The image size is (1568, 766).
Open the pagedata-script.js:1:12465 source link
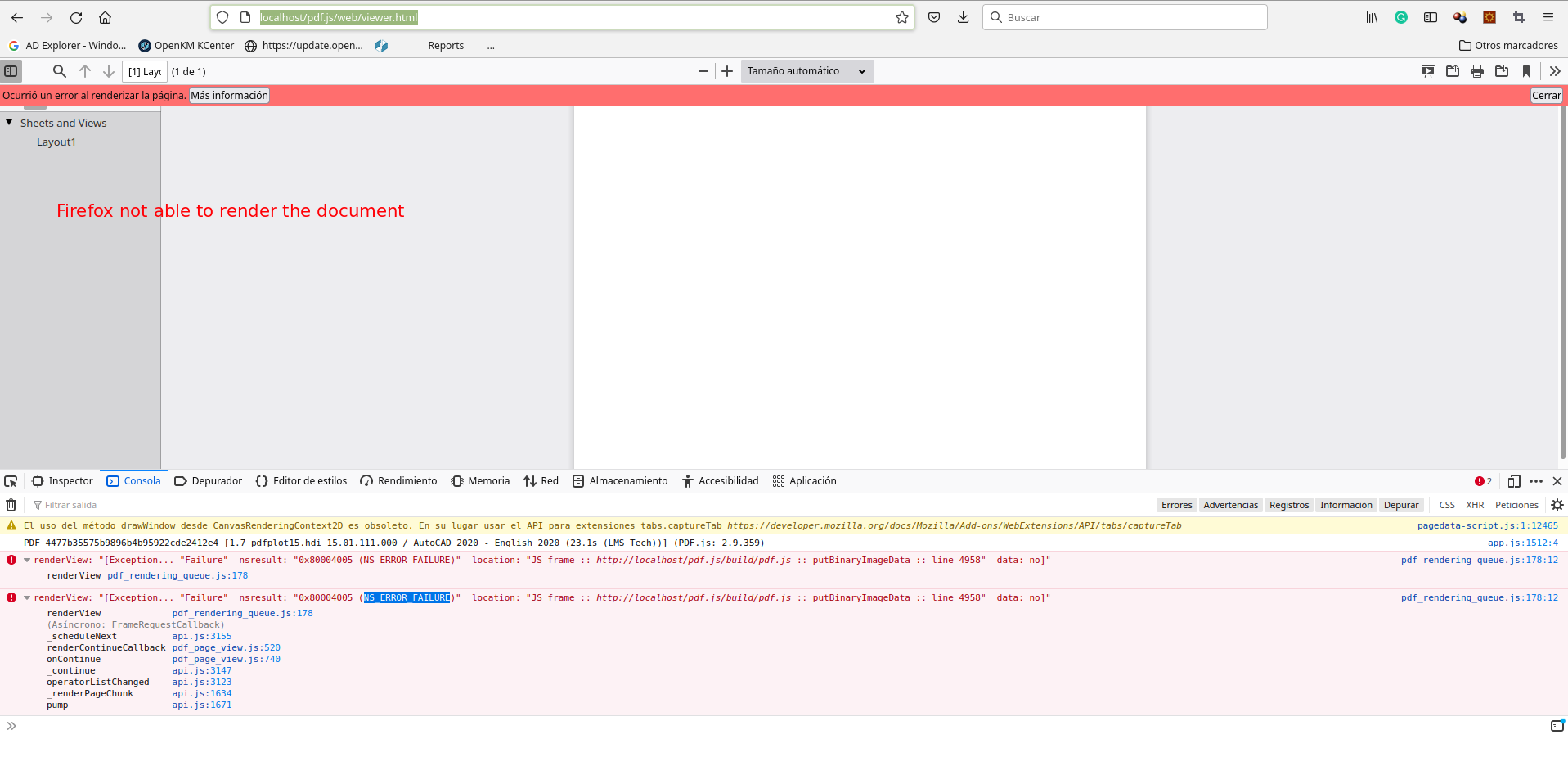pyautogui.click(x=1488, y=526)
